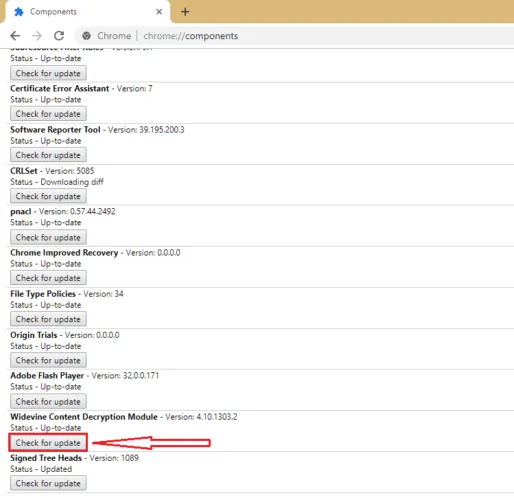
Task: Select the Certificate Error Assistant heading
Action: [x=60, y=88]
